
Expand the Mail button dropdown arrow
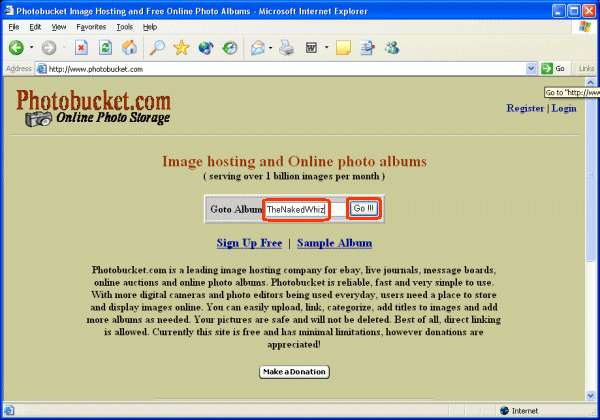[x=271, y=48]
